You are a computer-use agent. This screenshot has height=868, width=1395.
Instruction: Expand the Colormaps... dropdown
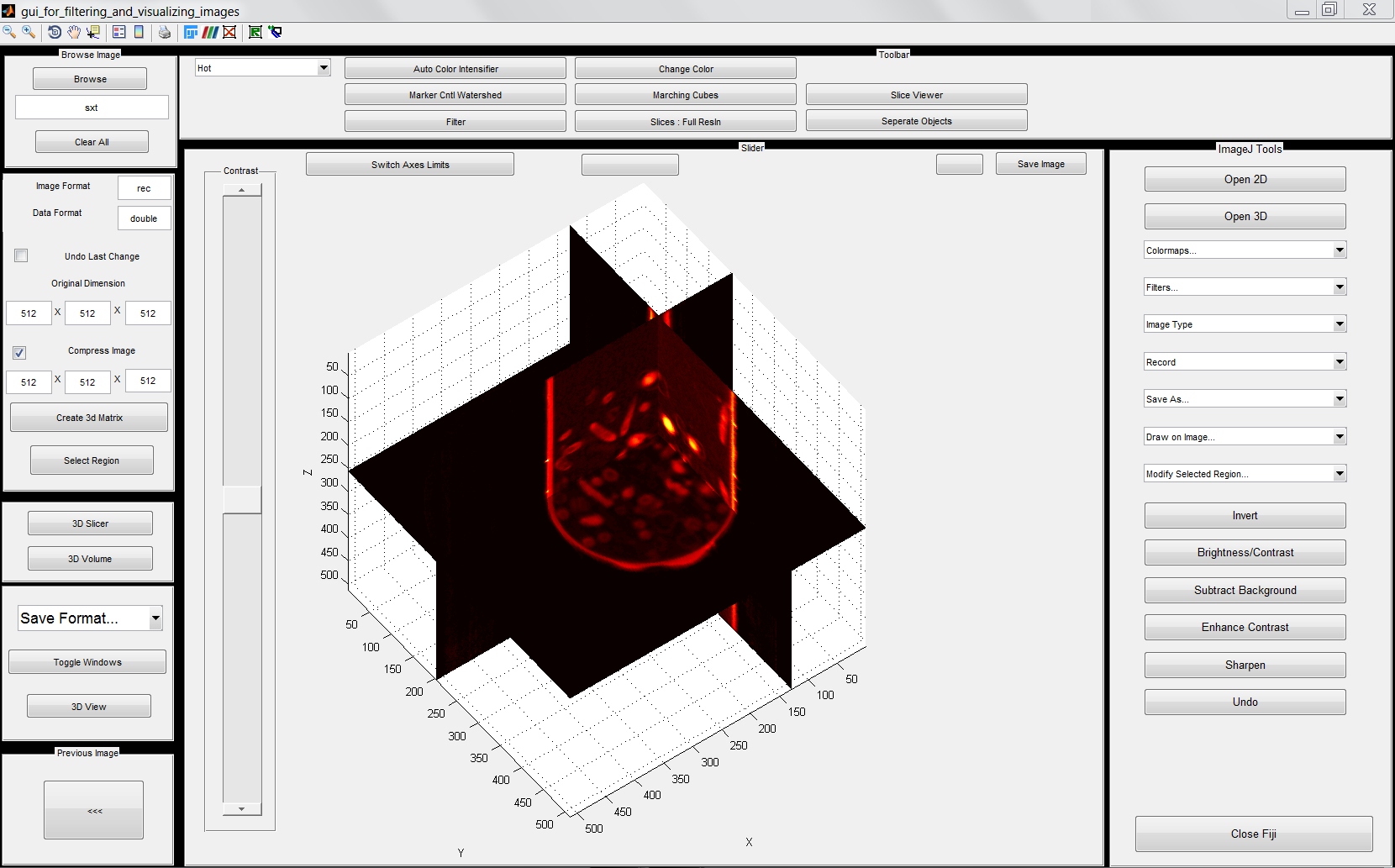tap(1245, 250)
